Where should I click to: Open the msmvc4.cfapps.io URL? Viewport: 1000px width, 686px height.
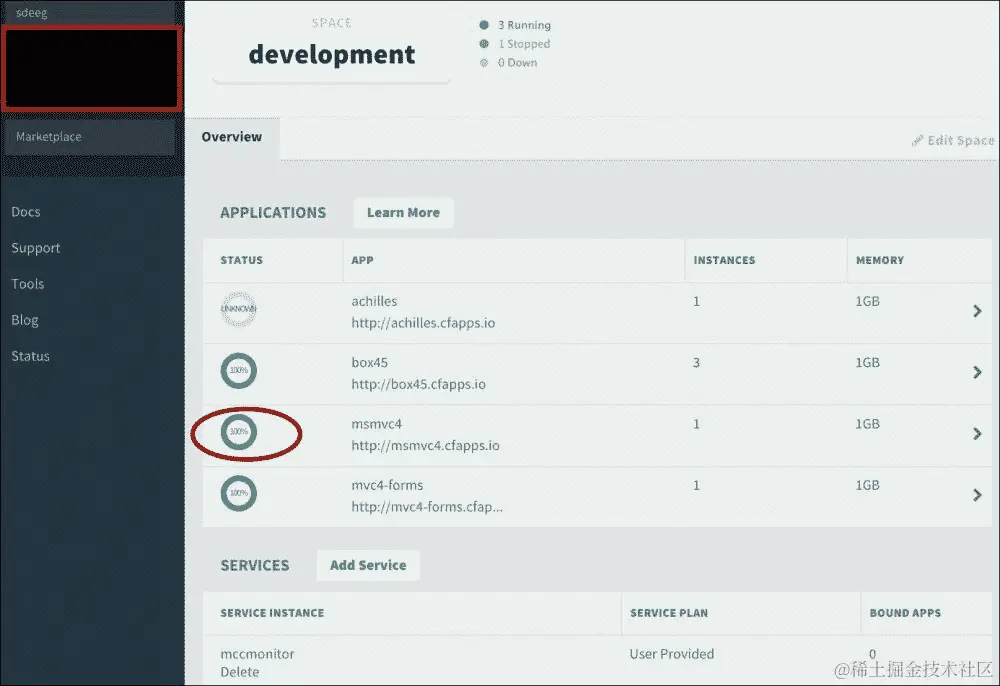[x=425, y=446]
